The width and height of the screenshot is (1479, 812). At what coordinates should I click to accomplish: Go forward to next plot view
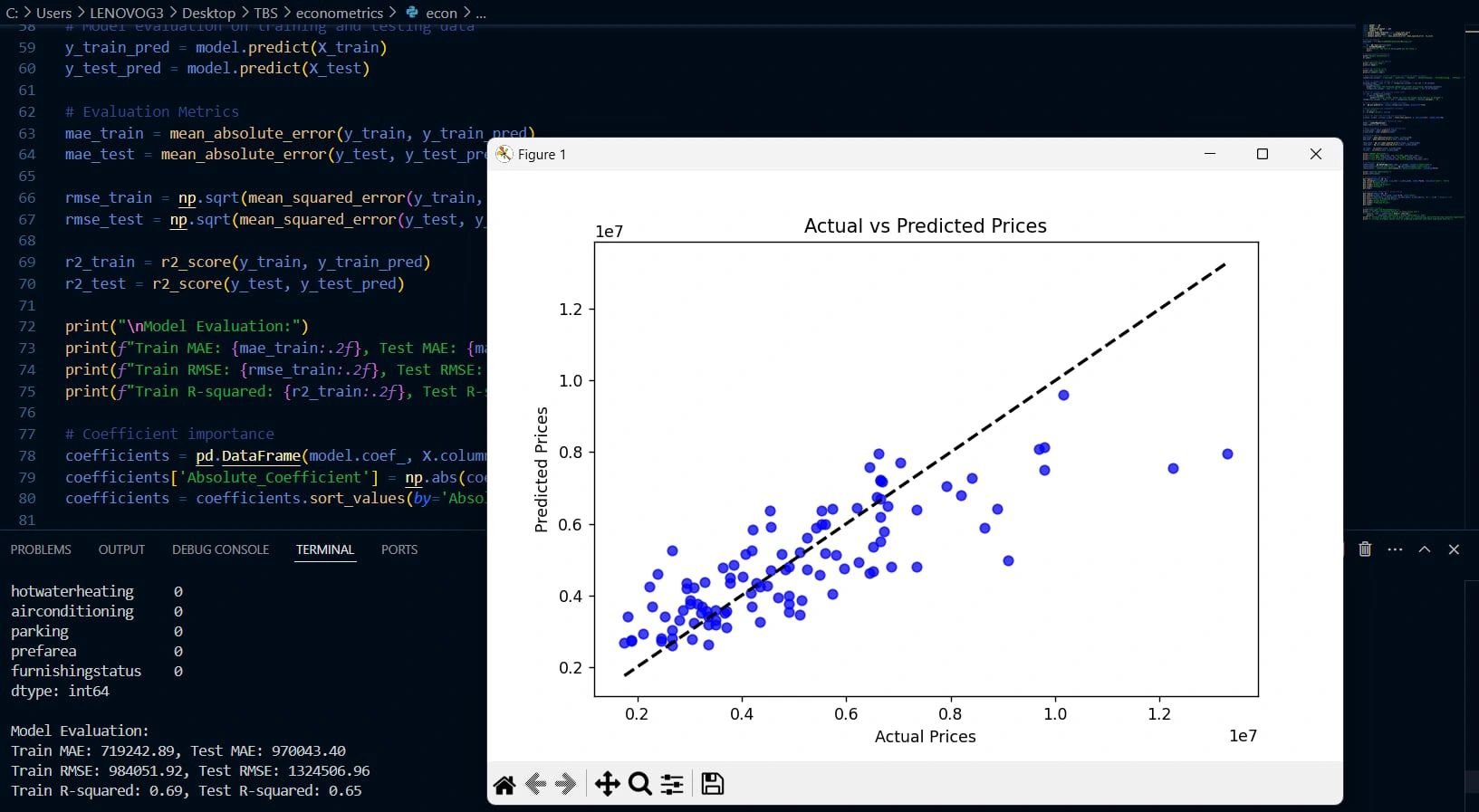coord(567,784)
